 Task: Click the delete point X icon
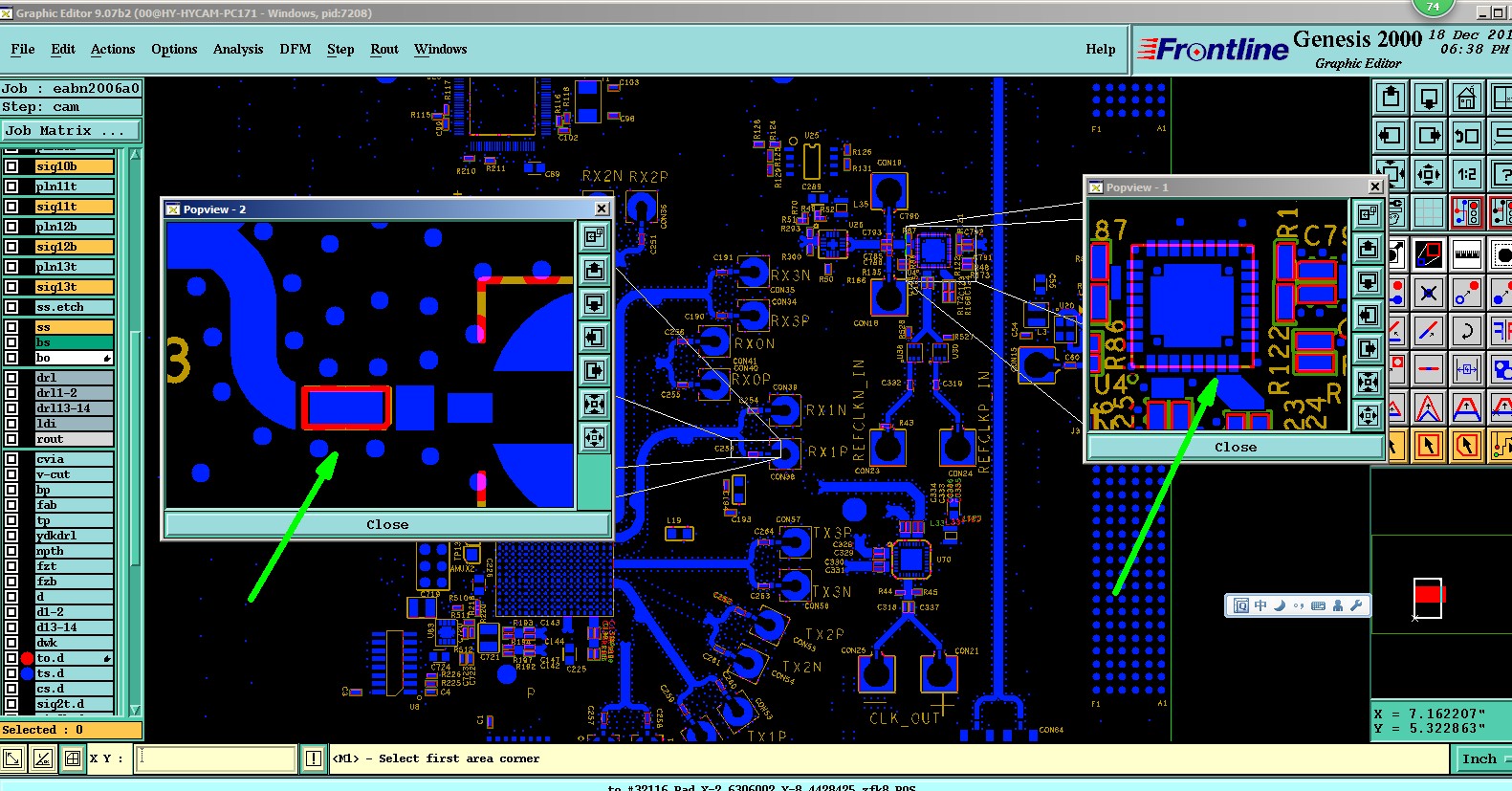pos(1429,293)
